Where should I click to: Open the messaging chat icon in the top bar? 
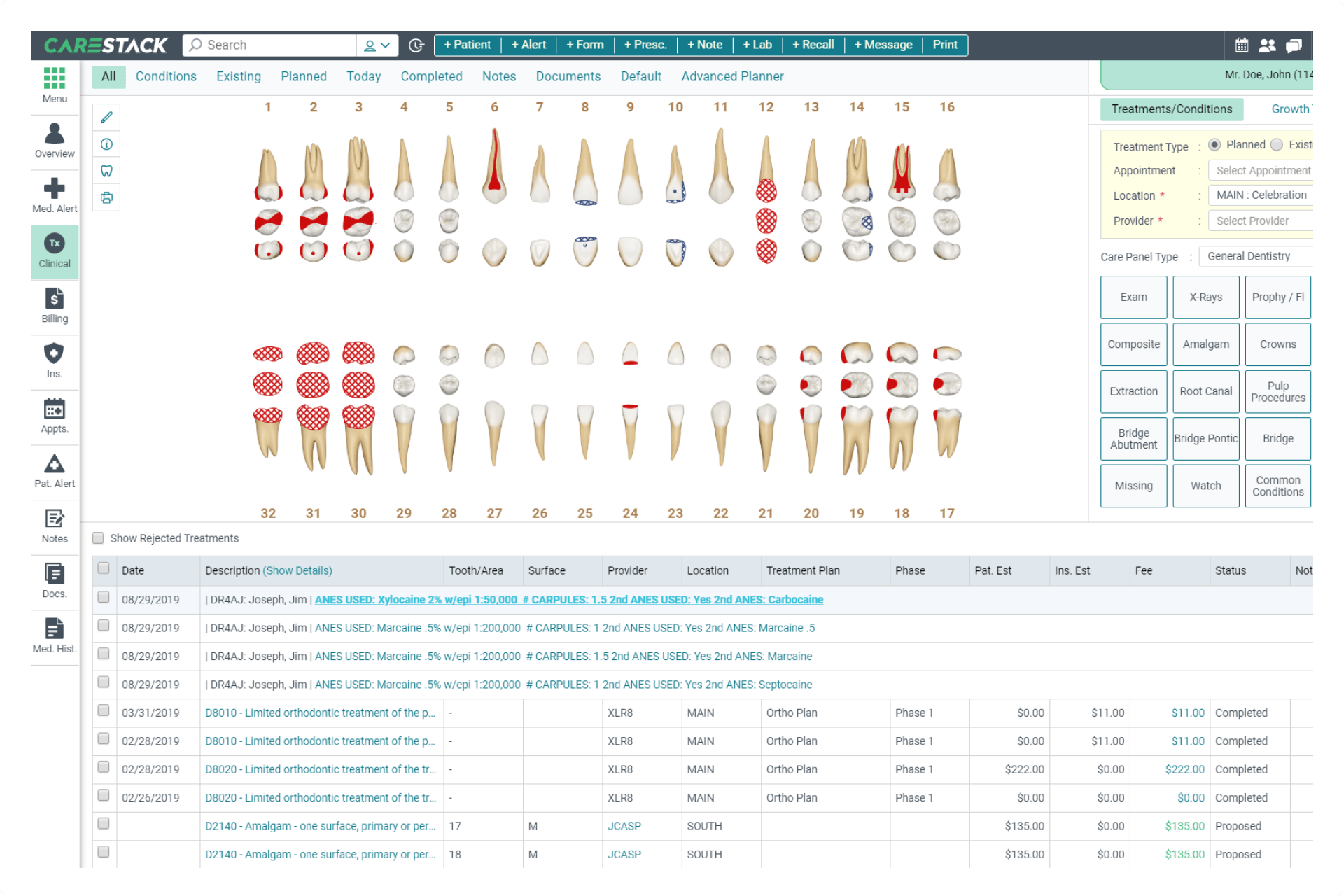click(x=1294, y=45)
